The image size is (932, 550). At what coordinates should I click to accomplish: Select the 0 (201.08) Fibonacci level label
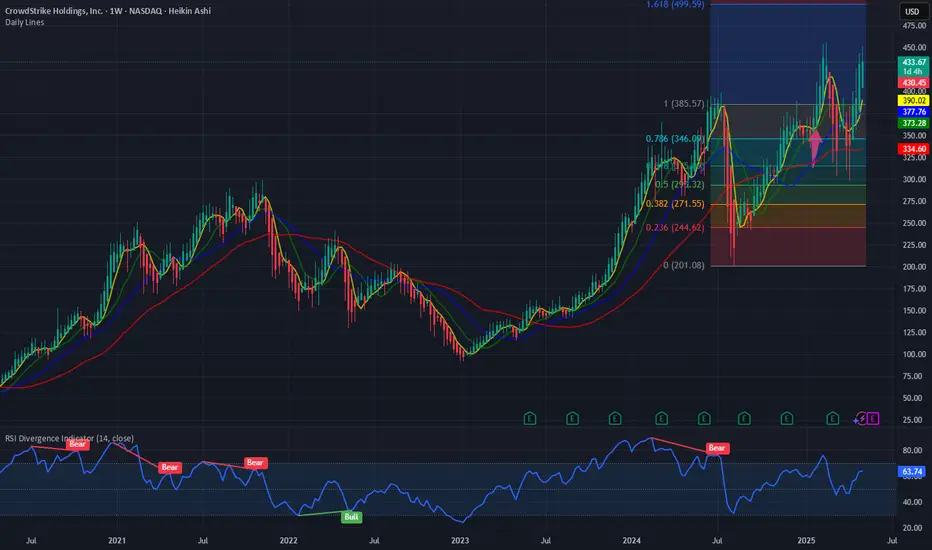coord(684,265)
